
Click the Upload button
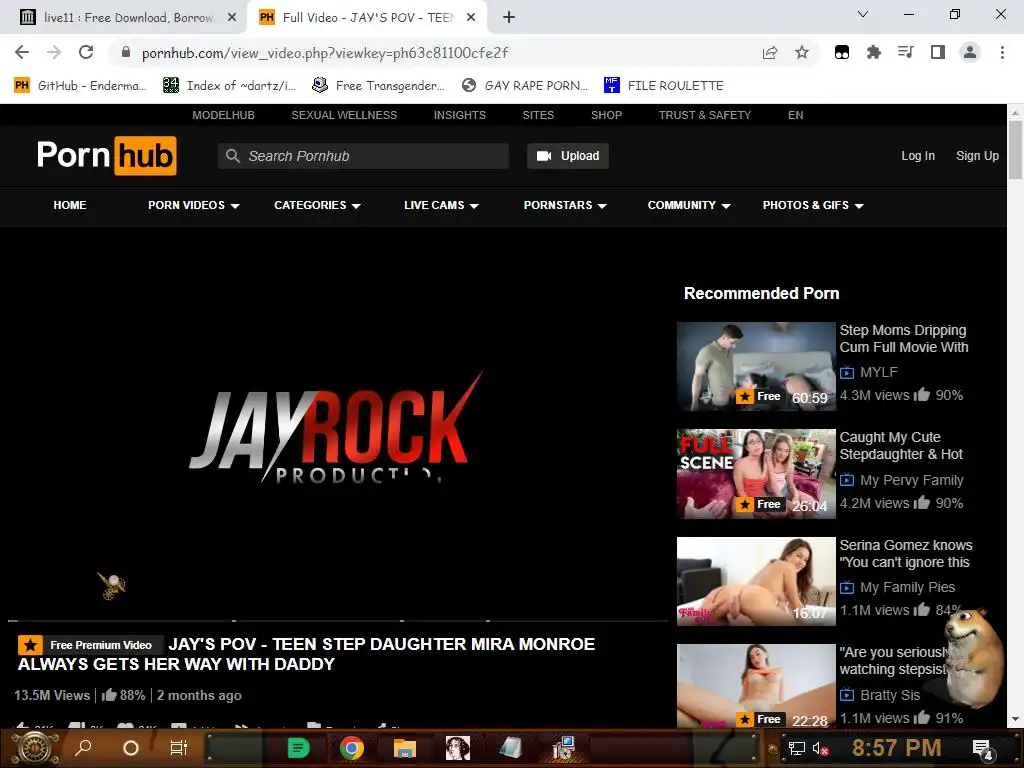tap(568, 156)
